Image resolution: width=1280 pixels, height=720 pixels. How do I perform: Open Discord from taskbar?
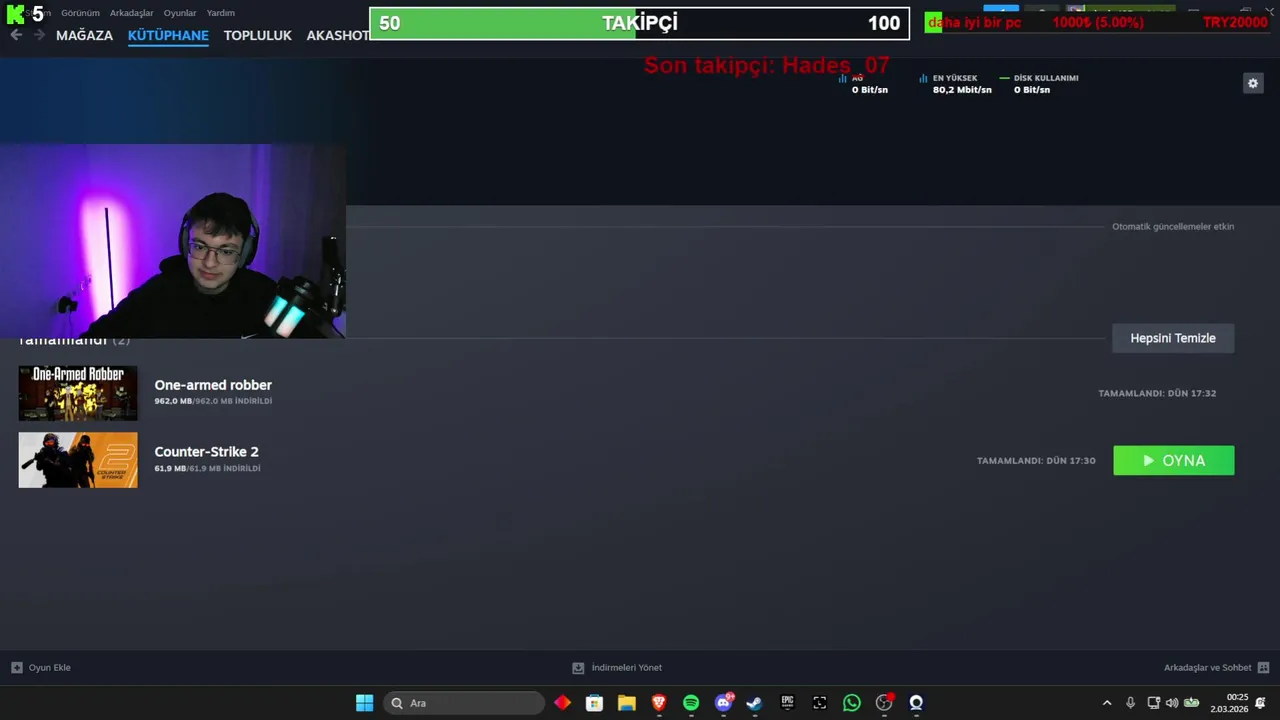point(723,703)
